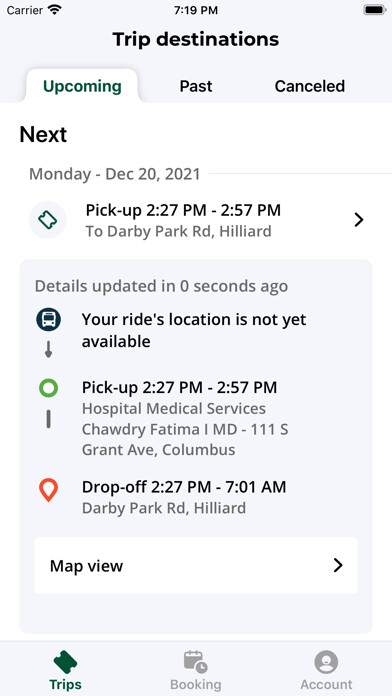Open the Booking calendar icon
The width and height of the screenshot is (392, 696).
click(x=195, y=662)
